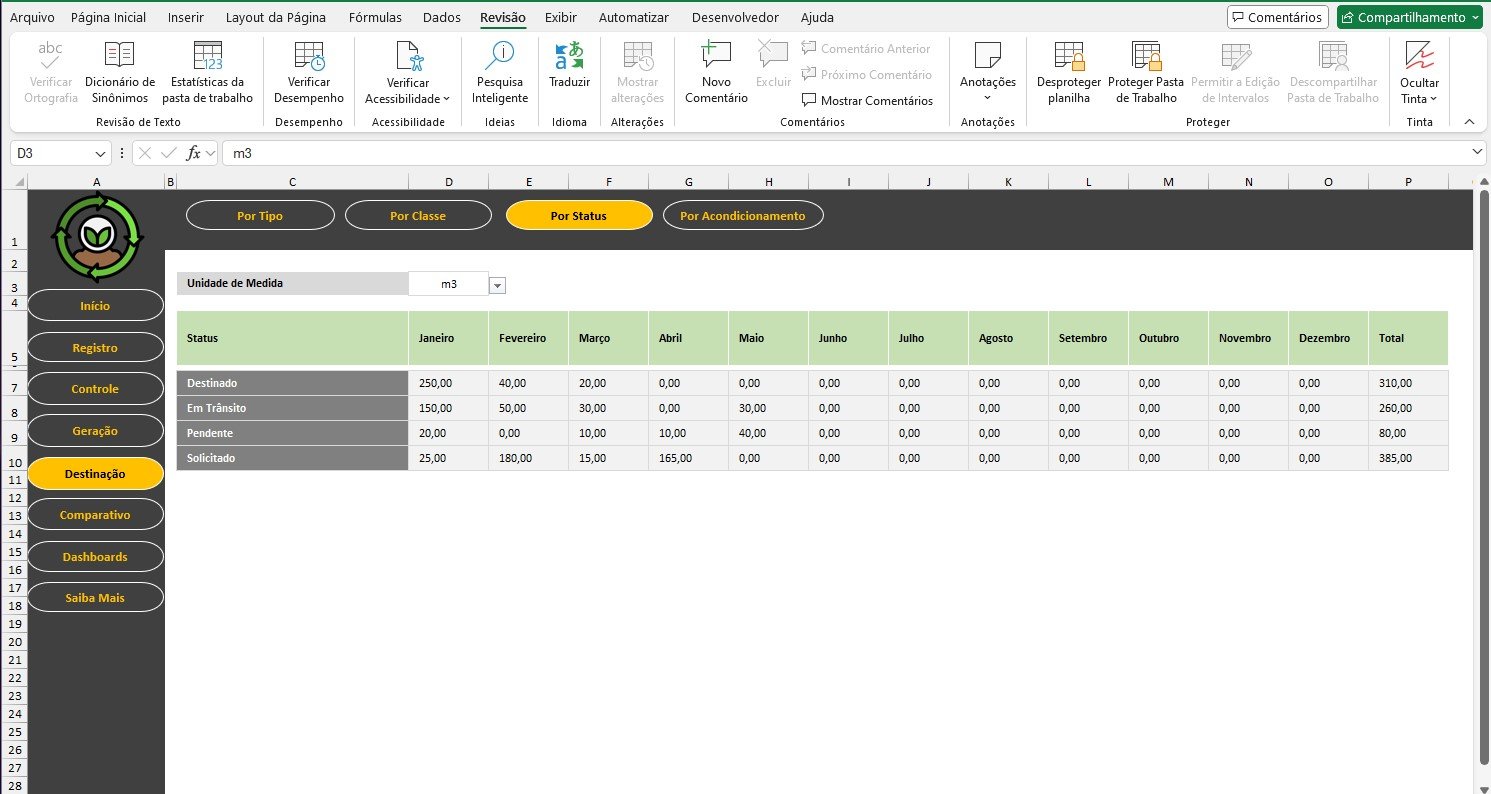Click the Compartilhamento button

tap(1407, 17)
